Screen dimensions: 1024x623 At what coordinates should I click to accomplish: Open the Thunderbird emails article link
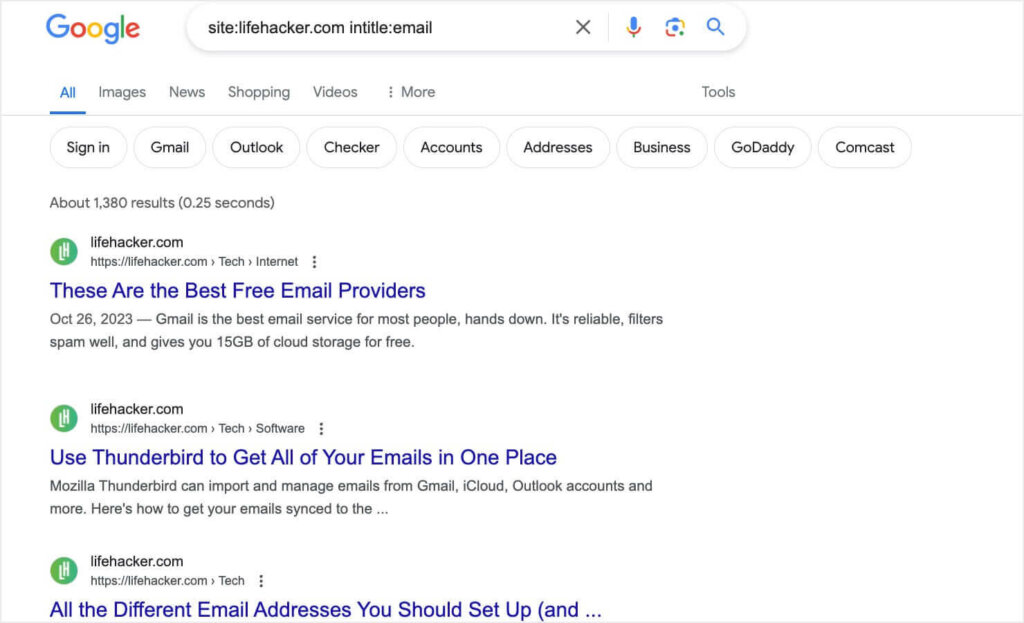[303, 457]
